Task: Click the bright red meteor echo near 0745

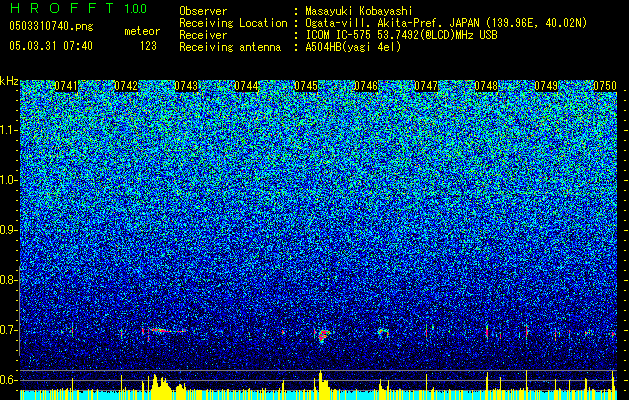Action: pyautogui.click(x=323, y=335)
